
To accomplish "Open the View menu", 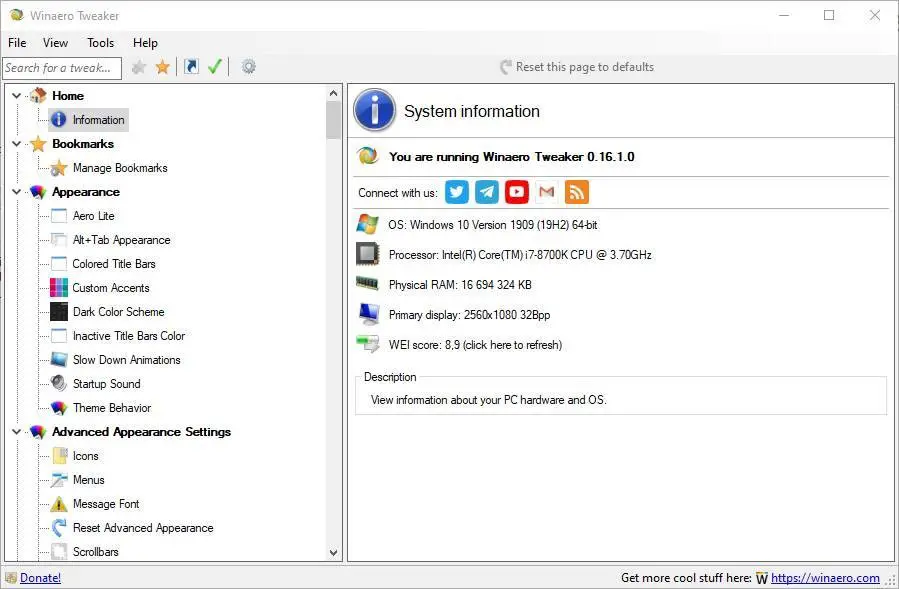I will tap(55, 43).
